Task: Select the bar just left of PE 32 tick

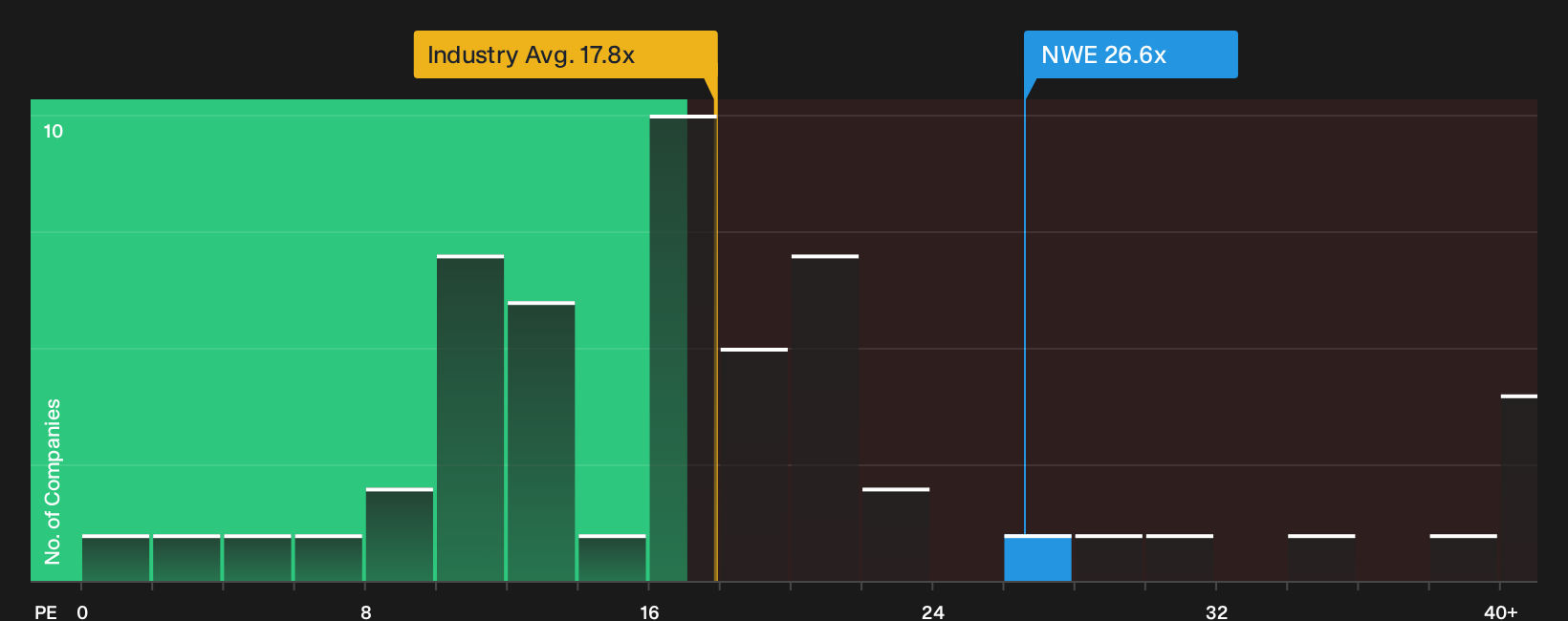Action: [1180, 558]
